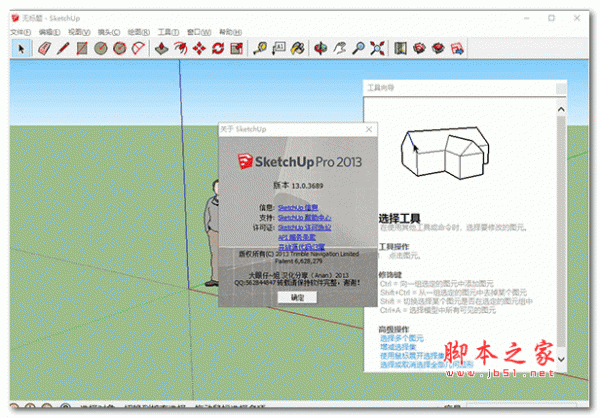Click the 选择多个图元 link in Instructor

click(x=402, y=338)
